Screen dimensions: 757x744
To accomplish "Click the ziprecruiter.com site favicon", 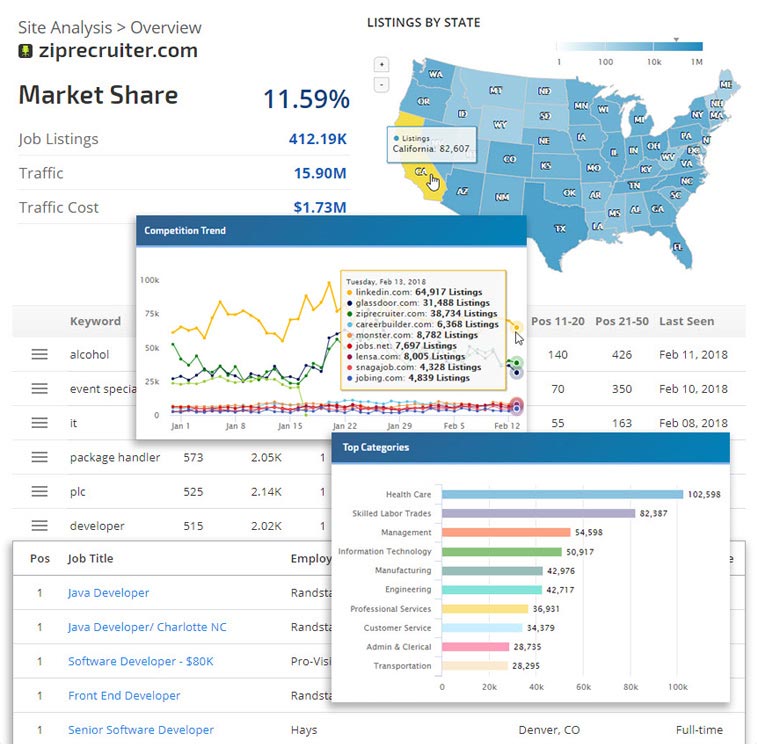I will [x=26, y=51].
